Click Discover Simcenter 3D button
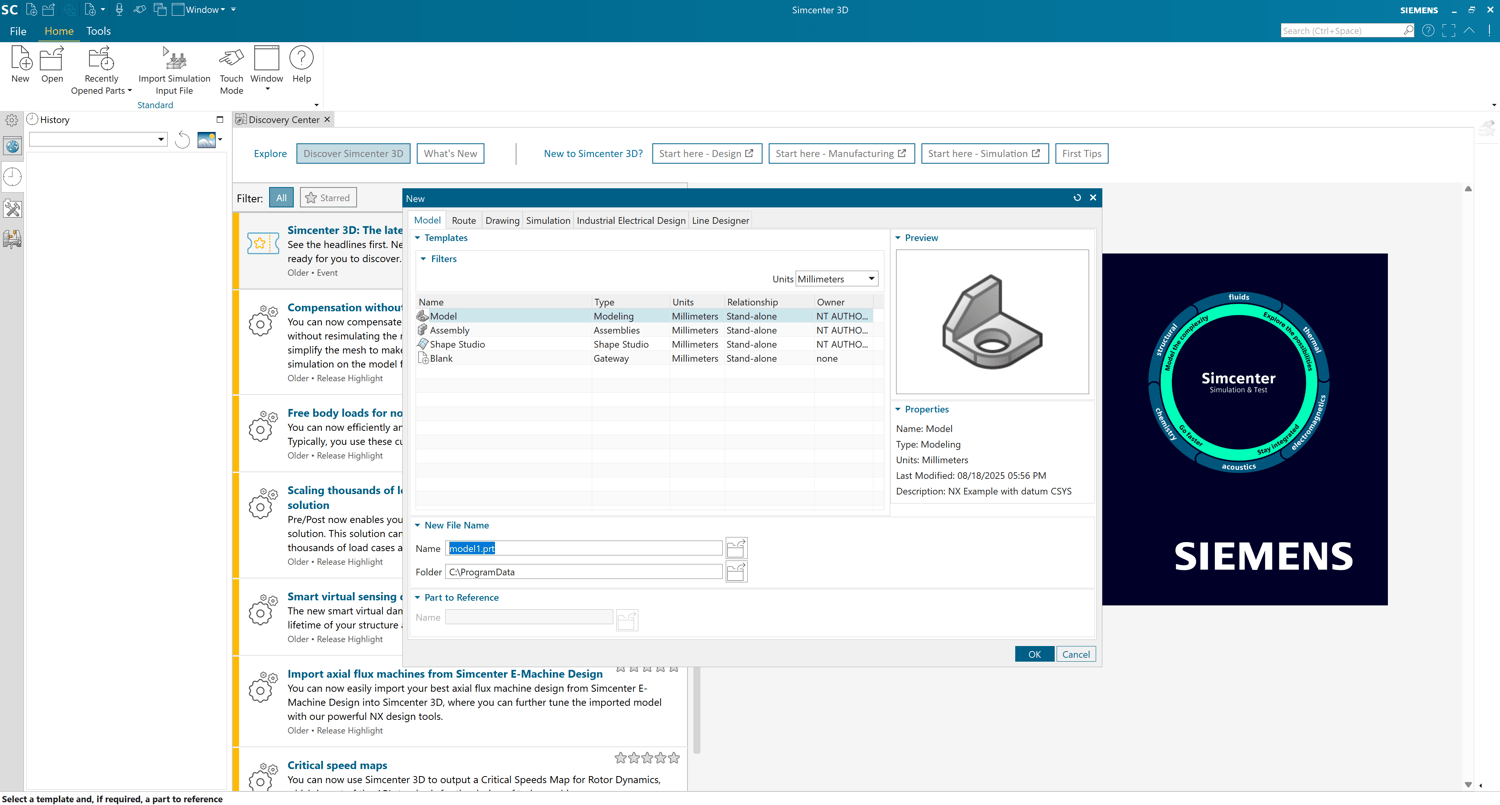The image size is (1500, 805). point(353,153)
